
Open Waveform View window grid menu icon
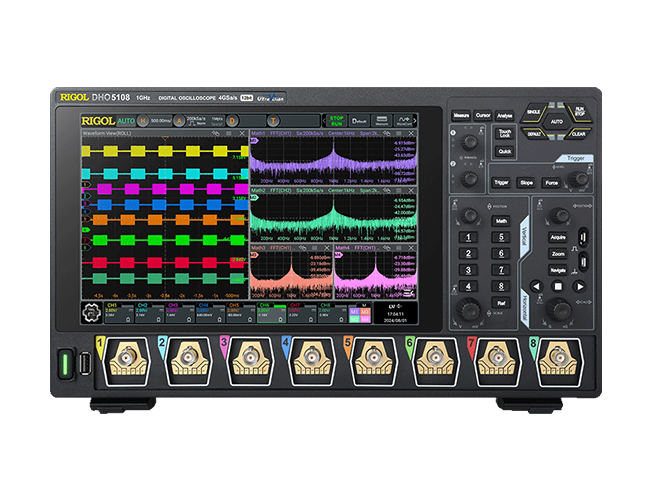[229, 133]
